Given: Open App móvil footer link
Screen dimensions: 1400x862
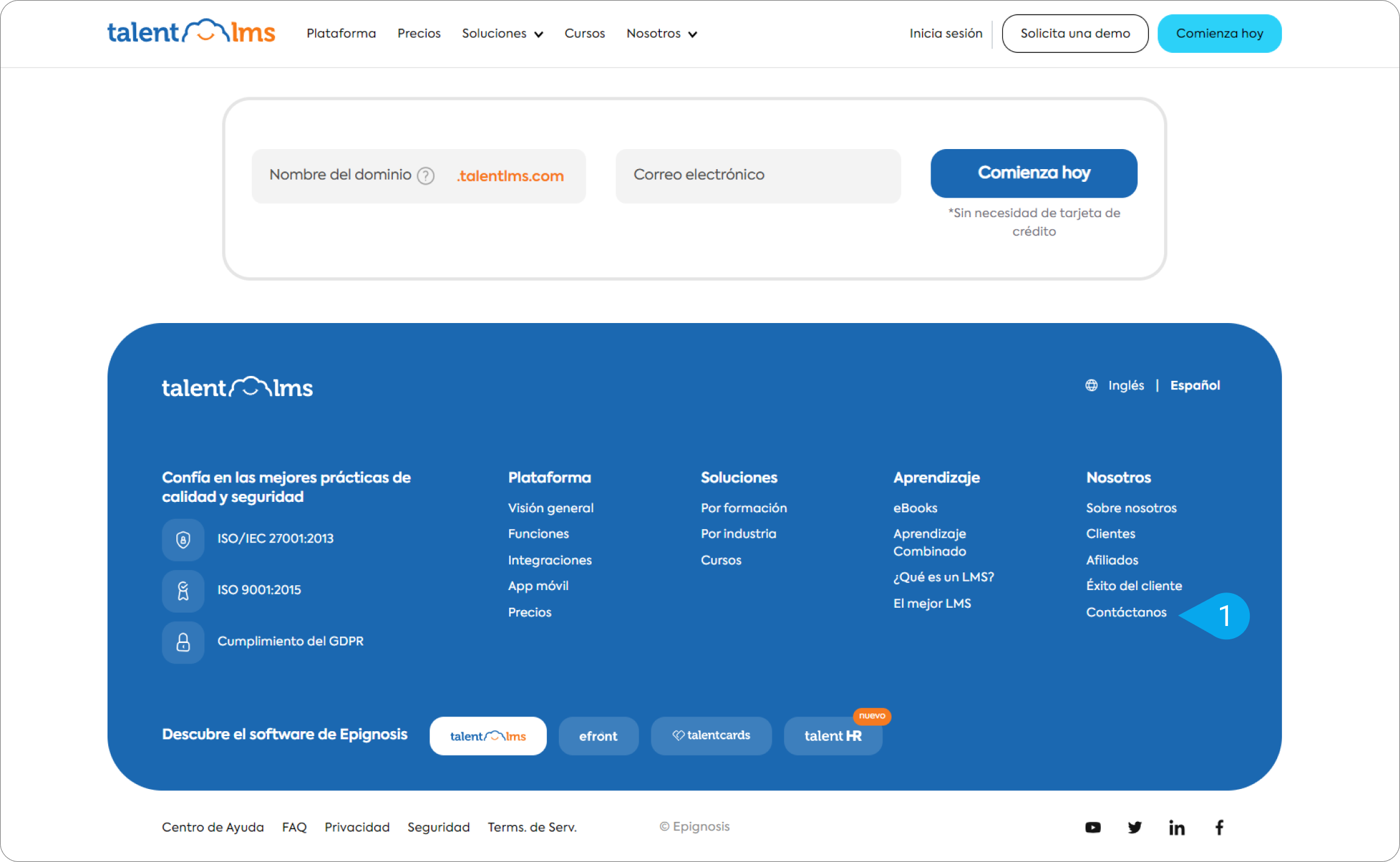Looking at the screenshot, I should [538, 586].
